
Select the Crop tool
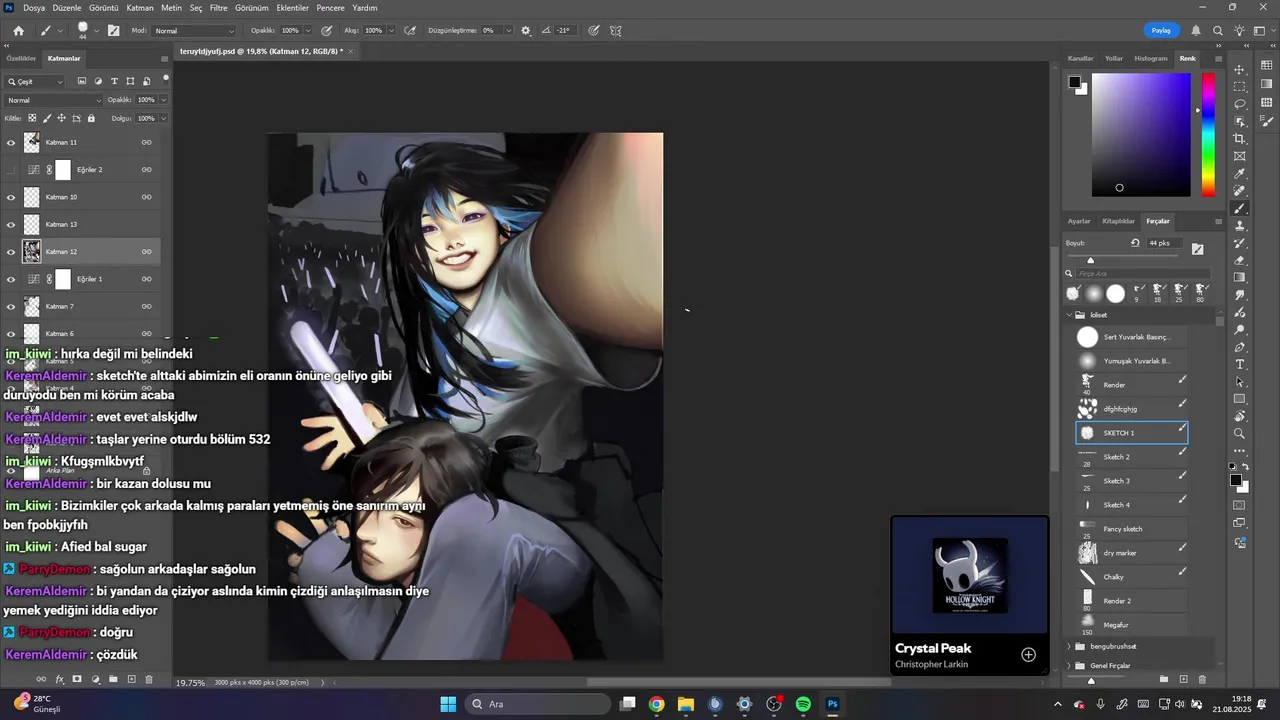click(1240, 138)
